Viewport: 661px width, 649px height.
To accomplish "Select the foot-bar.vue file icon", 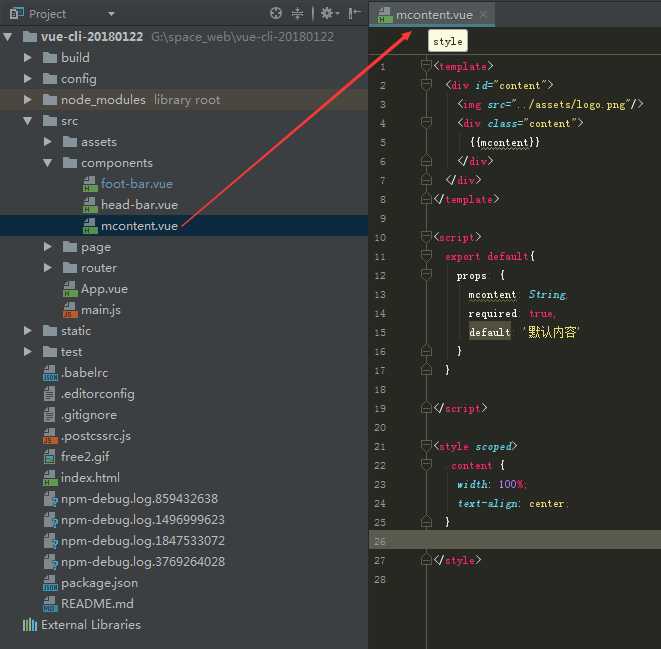I will [x=90, y=184].
